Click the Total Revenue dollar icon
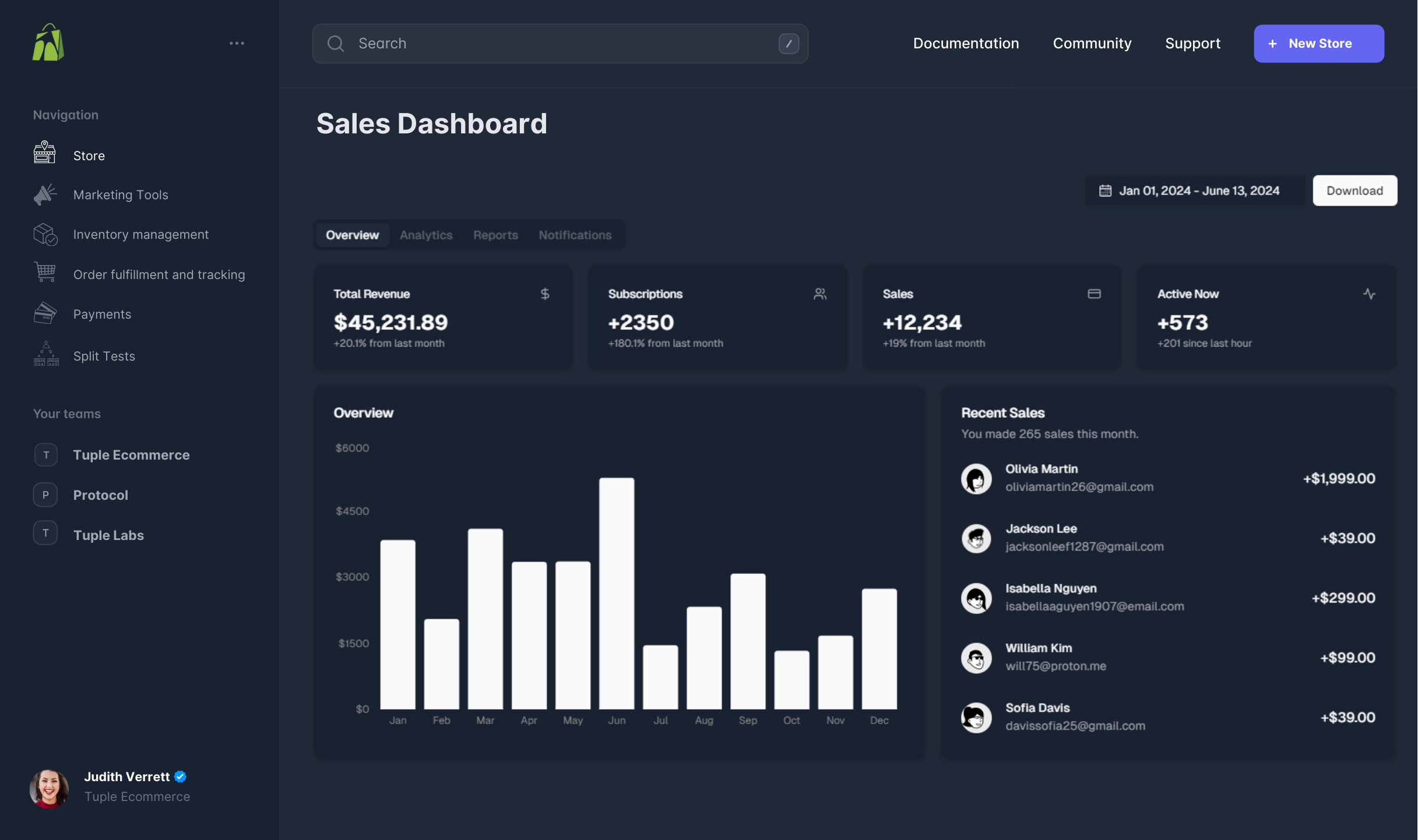The height and width of the screenshot is (840, 1418). click(x=544, y=293)
